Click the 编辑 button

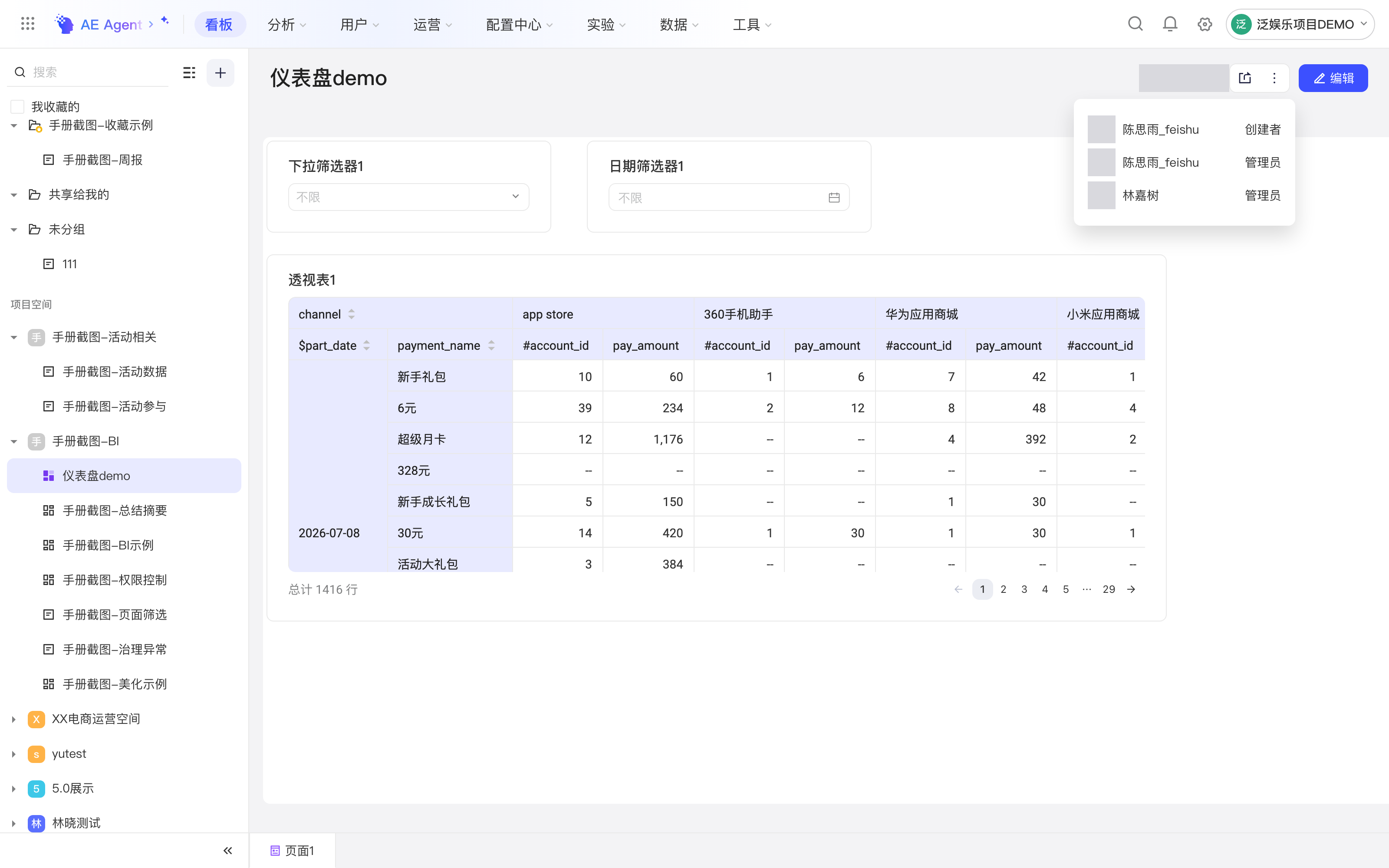pyautogui.click(x=1333, y=78)
